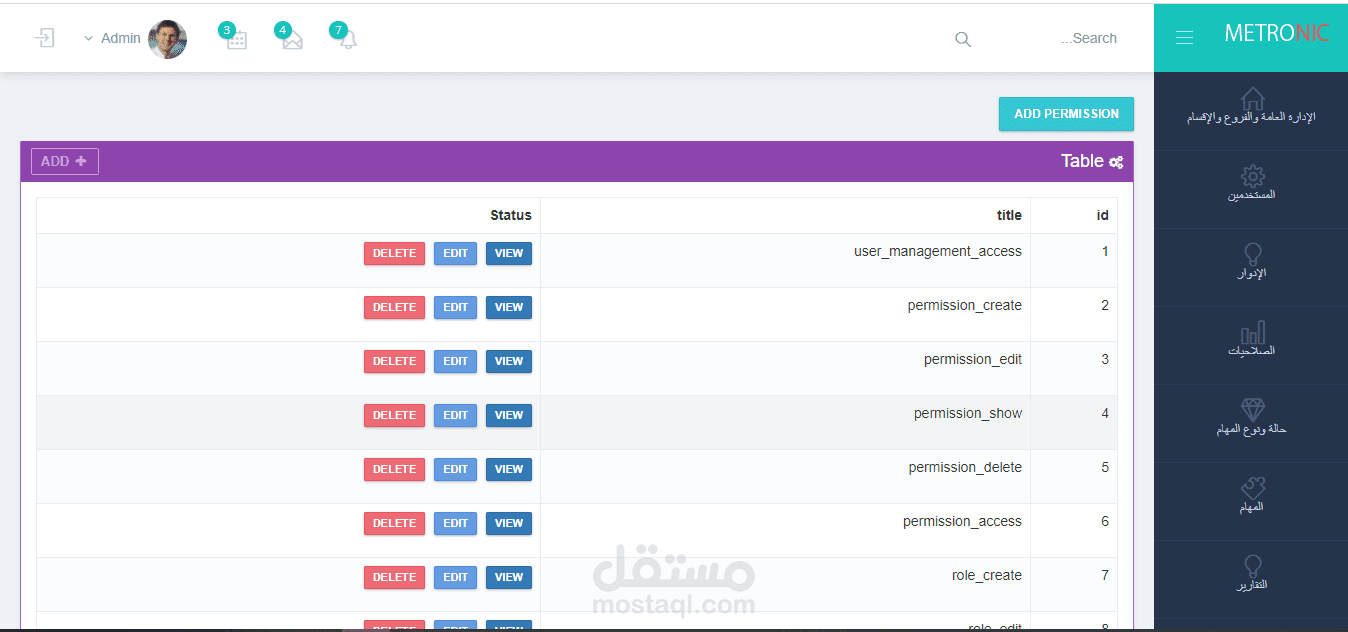This screenshot has width=1348, height=632.
Task: Delete the permission_edit row
Action: [394, 362]
